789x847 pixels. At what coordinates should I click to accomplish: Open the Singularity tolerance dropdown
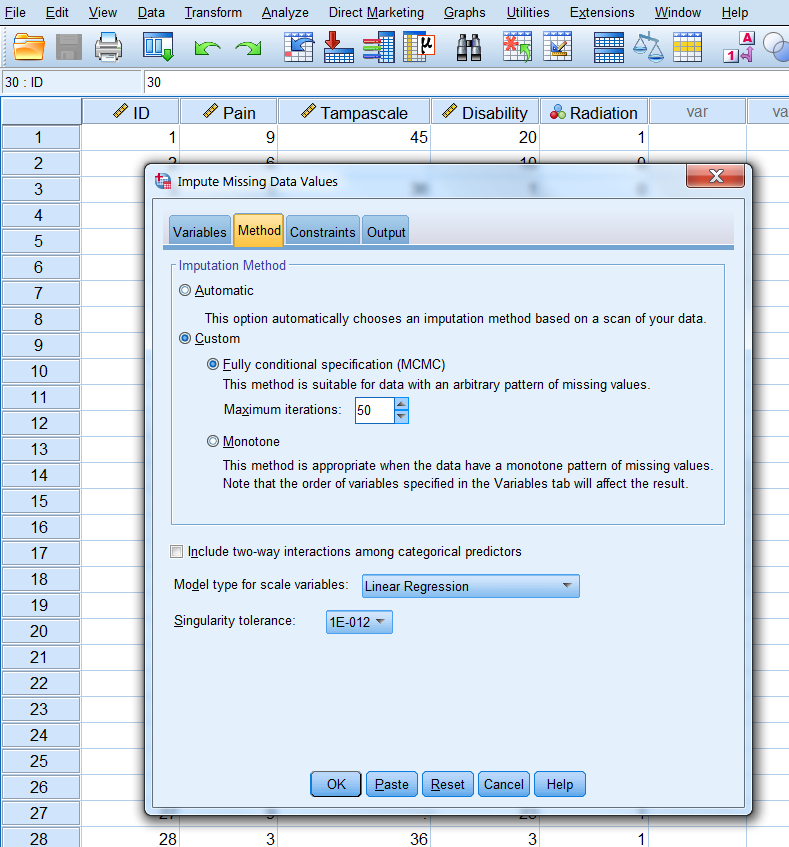pyautogui.click(x=359, y=622)
